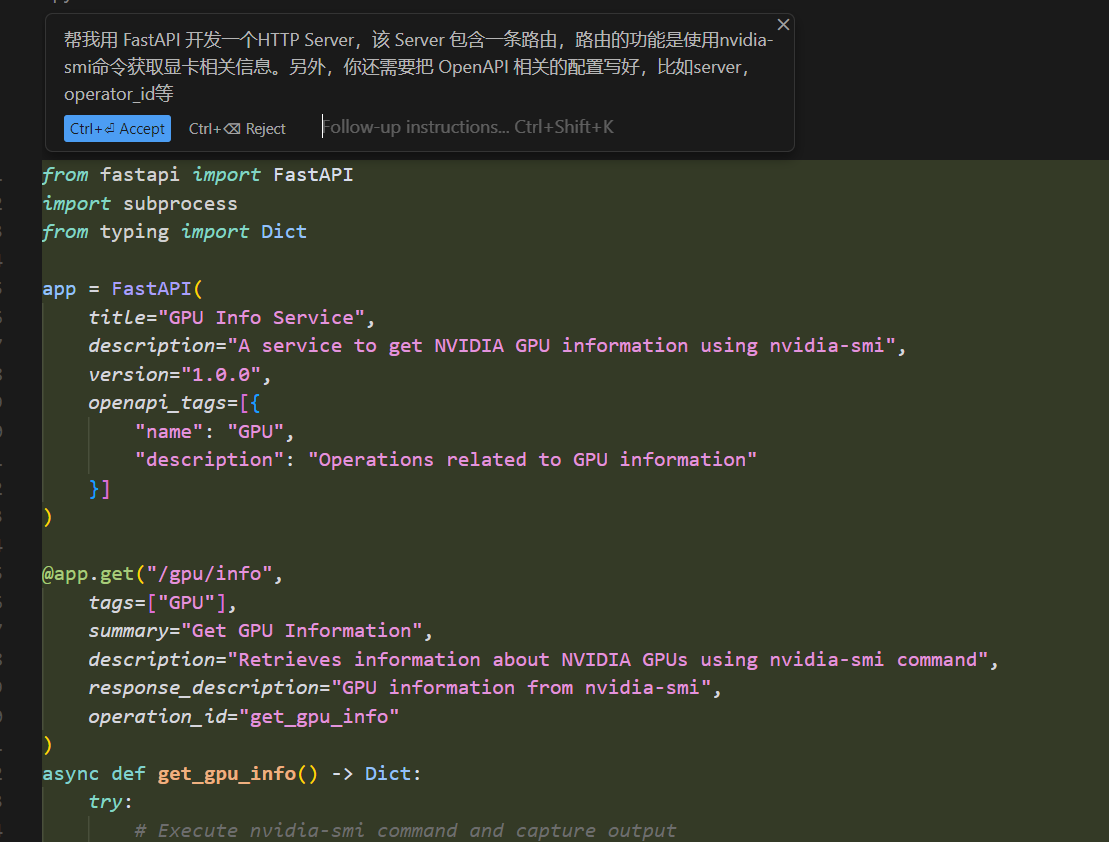Click the Chinese prompt text in the box

coord(418,66)
